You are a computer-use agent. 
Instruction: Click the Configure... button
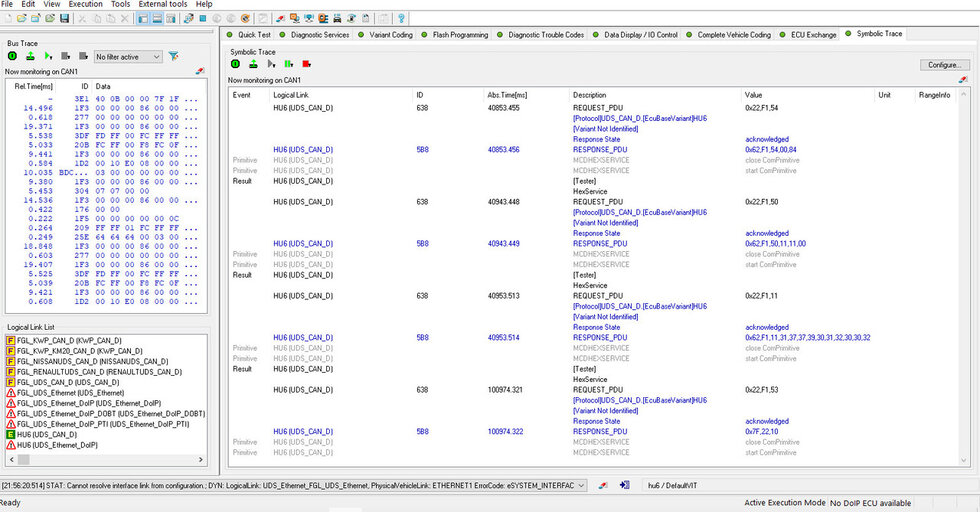pos(943,65)
